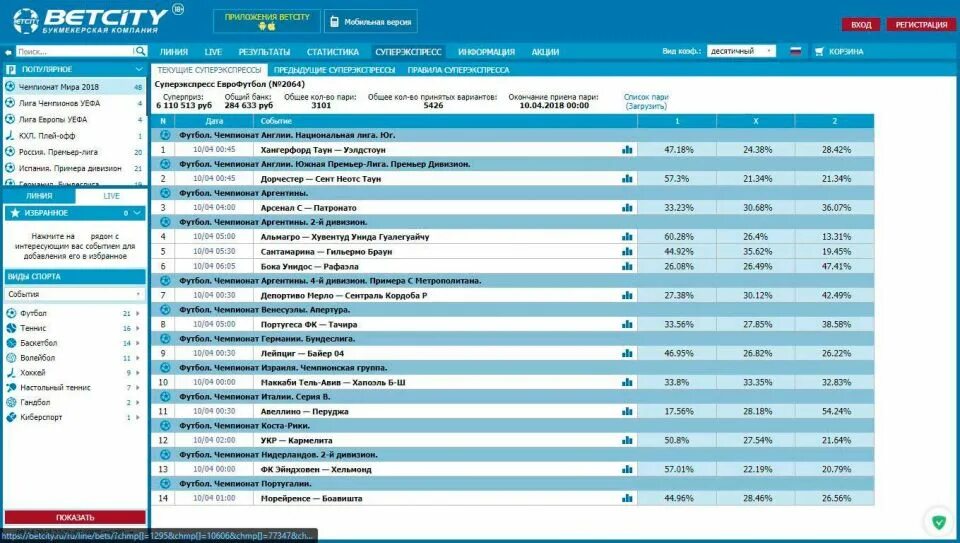960x543 pixels.
Task: Pick draw X at 21.34% for Дорчестер
Action: click(x=756, y=179)
